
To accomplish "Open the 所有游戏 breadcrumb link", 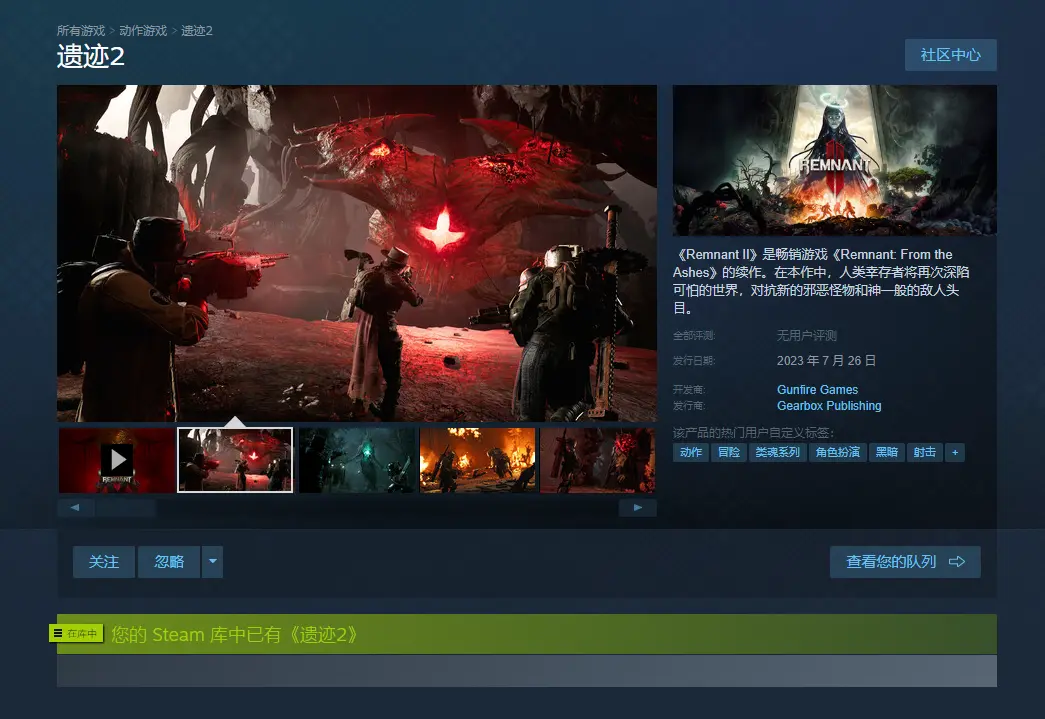I will tap(81, 31).
